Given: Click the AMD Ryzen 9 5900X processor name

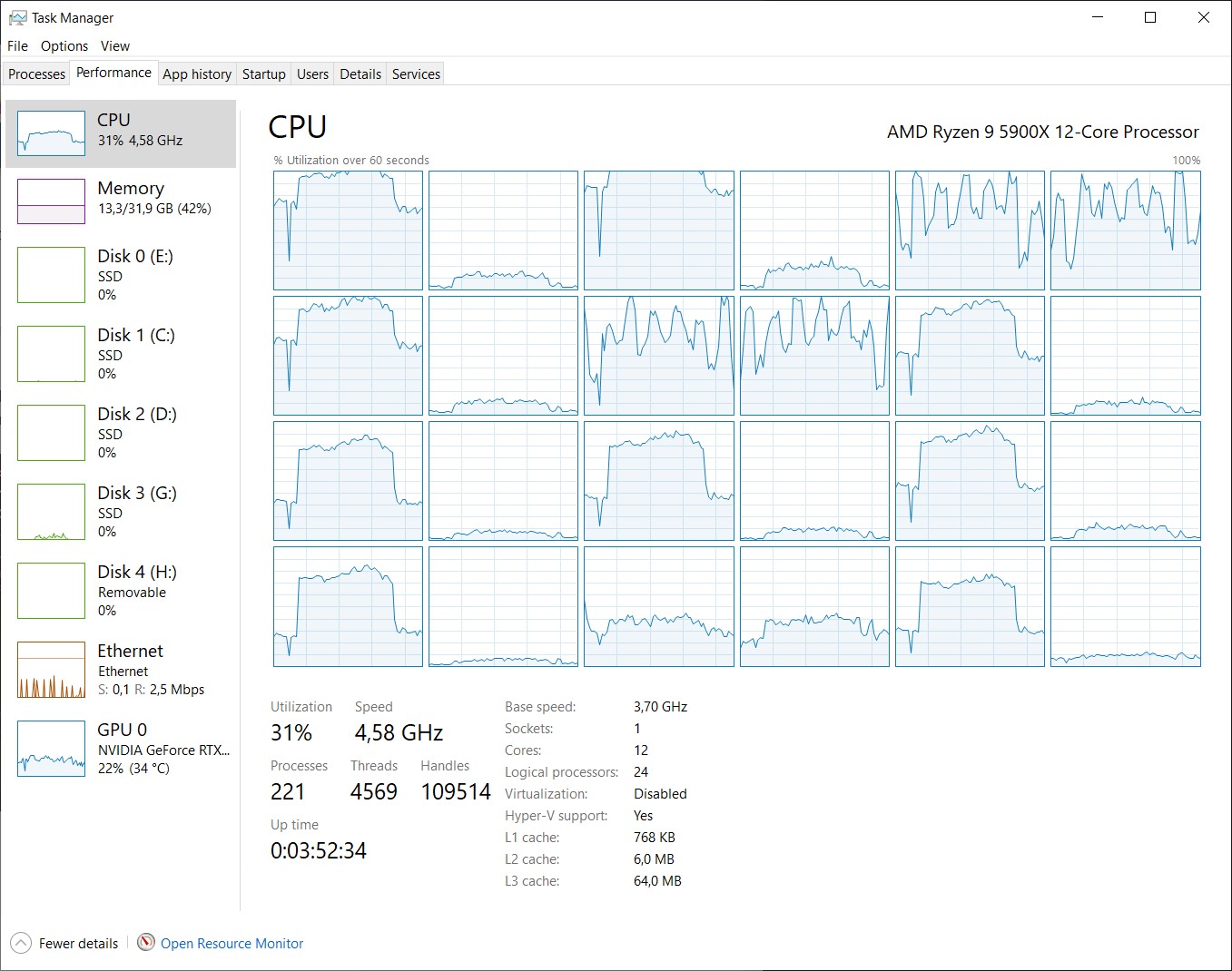Looking at the screenshot, I should coord(1043,132).
